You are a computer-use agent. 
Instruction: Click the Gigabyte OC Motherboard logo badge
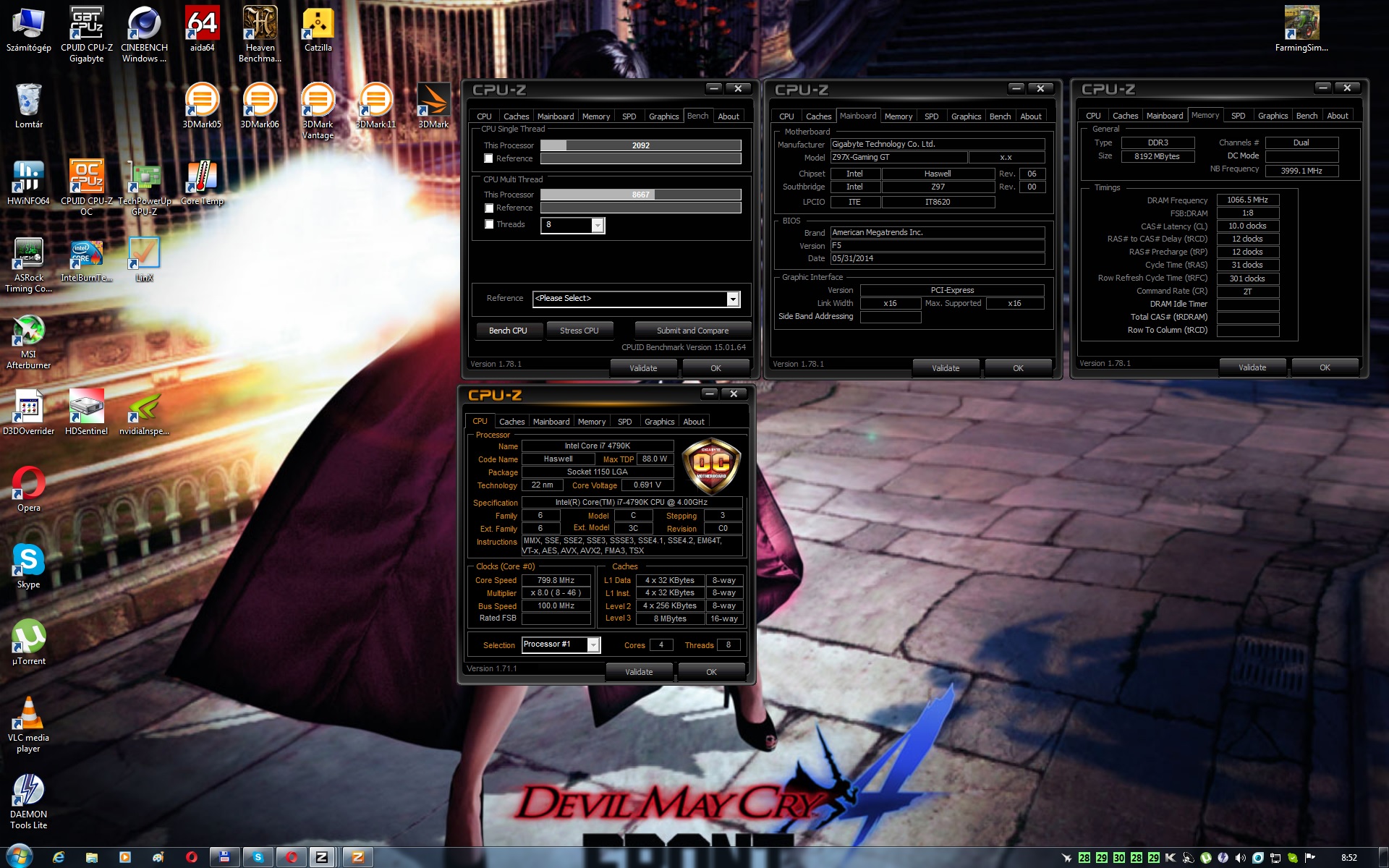point(711,464)
